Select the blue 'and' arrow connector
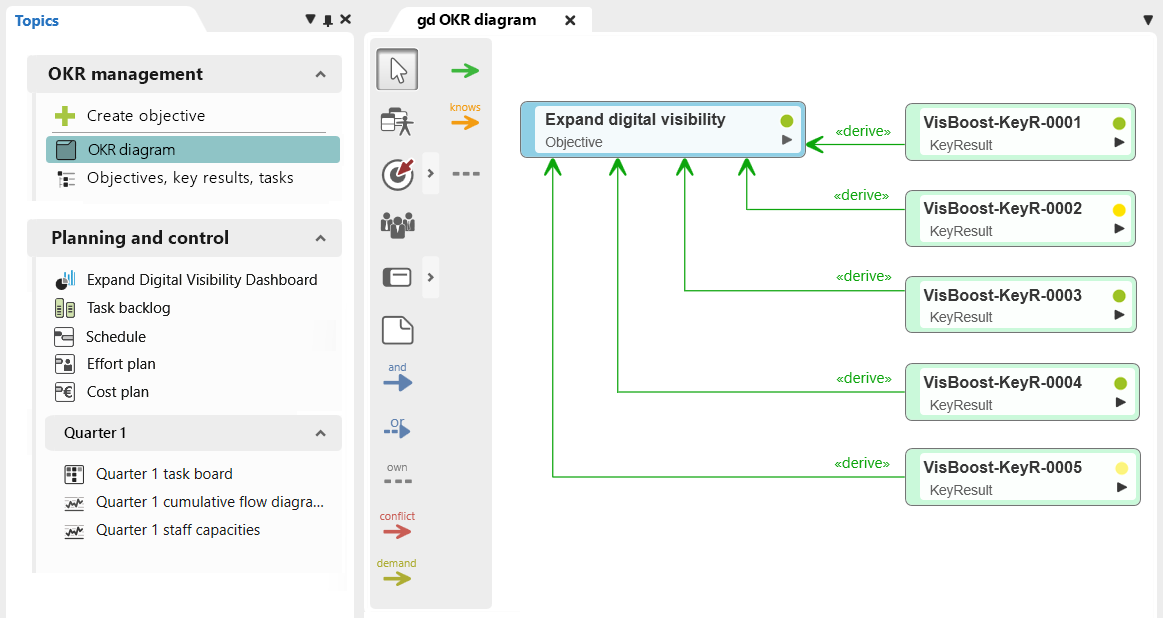 [398, 378]
